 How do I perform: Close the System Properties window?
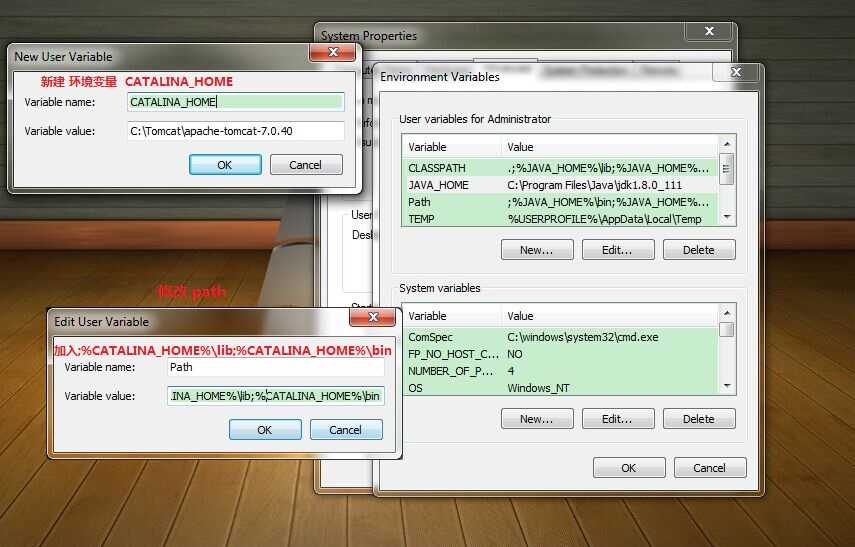pyautogui.click(x=709, y=31)
